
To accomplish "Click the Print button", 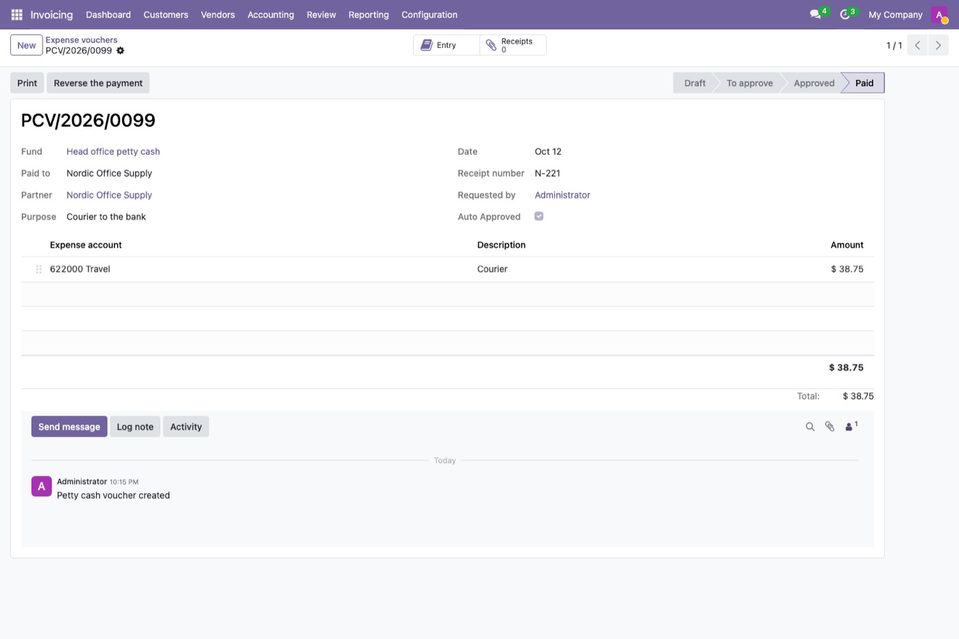I will [x=27, y=83].
